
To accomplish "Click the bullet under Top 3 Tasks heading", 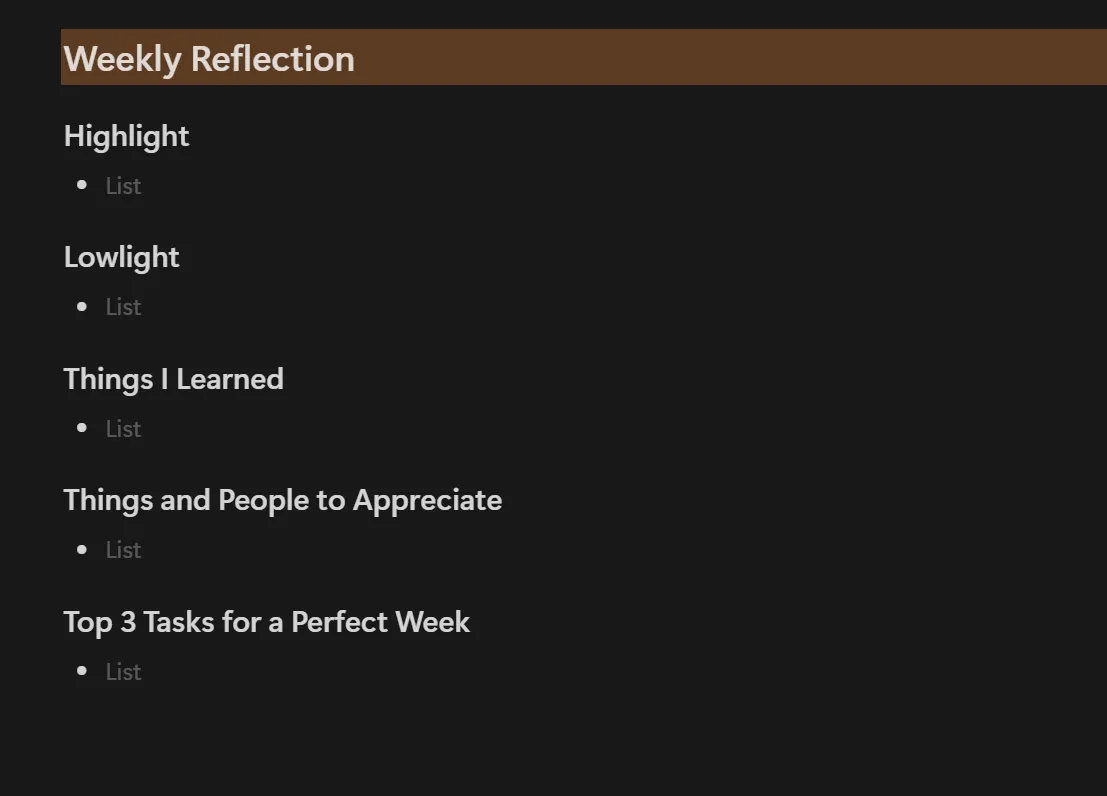I will 82,671.
